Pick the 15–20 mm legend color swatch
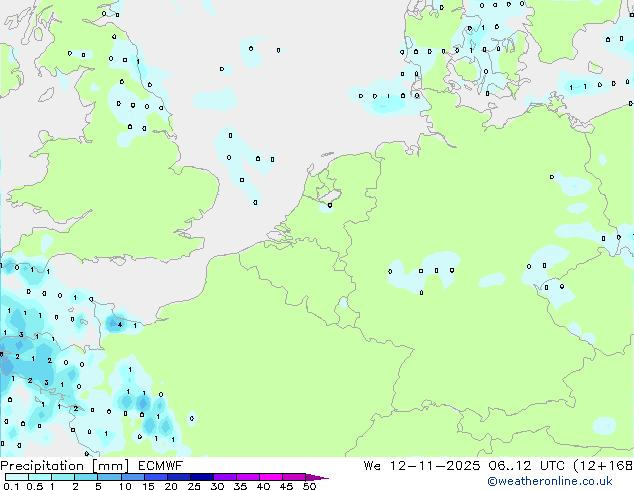This screenshot has height=490, width=634. coord(155,477)
